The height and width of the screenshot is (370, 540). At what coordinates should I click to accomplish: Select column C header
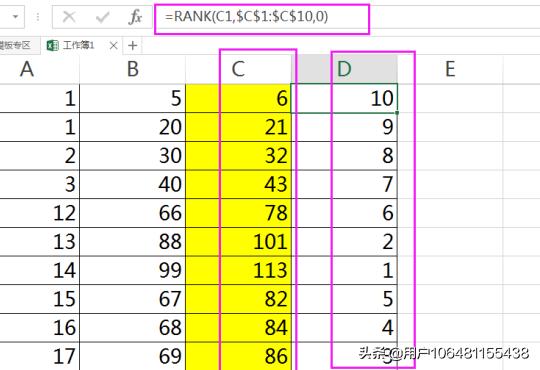tap(238, 69)
